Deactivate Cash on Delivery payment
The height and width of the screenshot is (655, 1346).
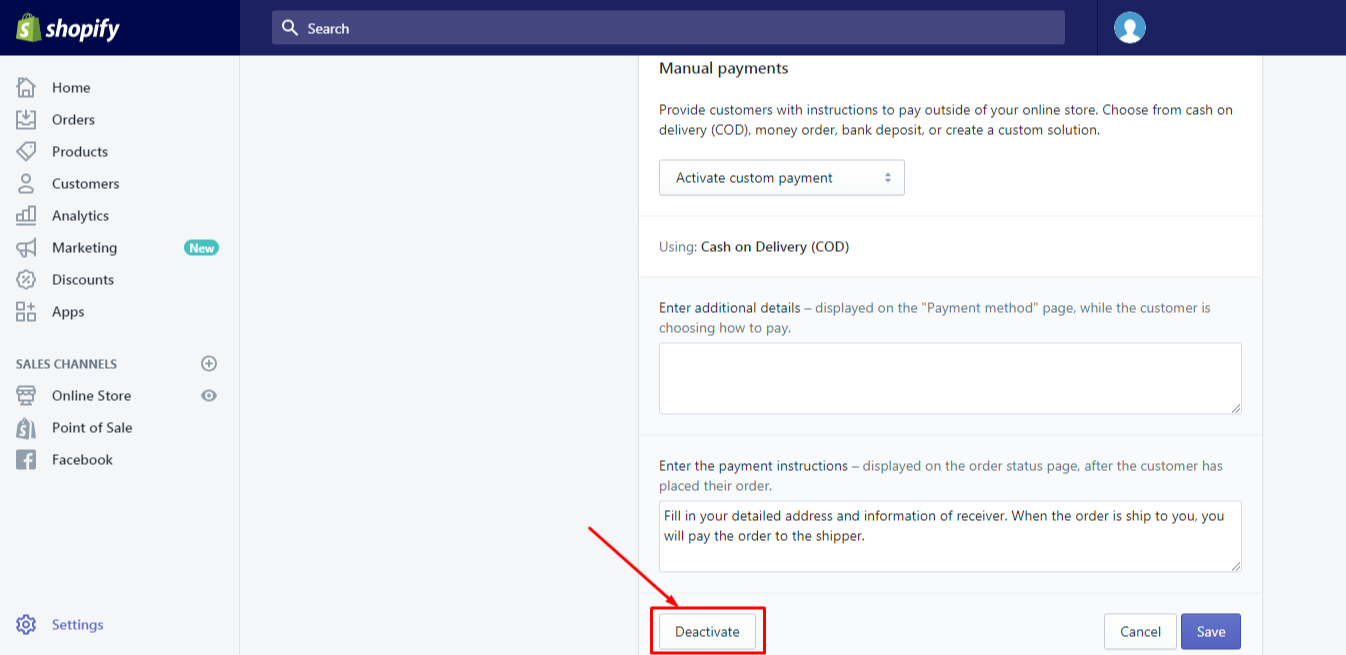coord(707,632)
